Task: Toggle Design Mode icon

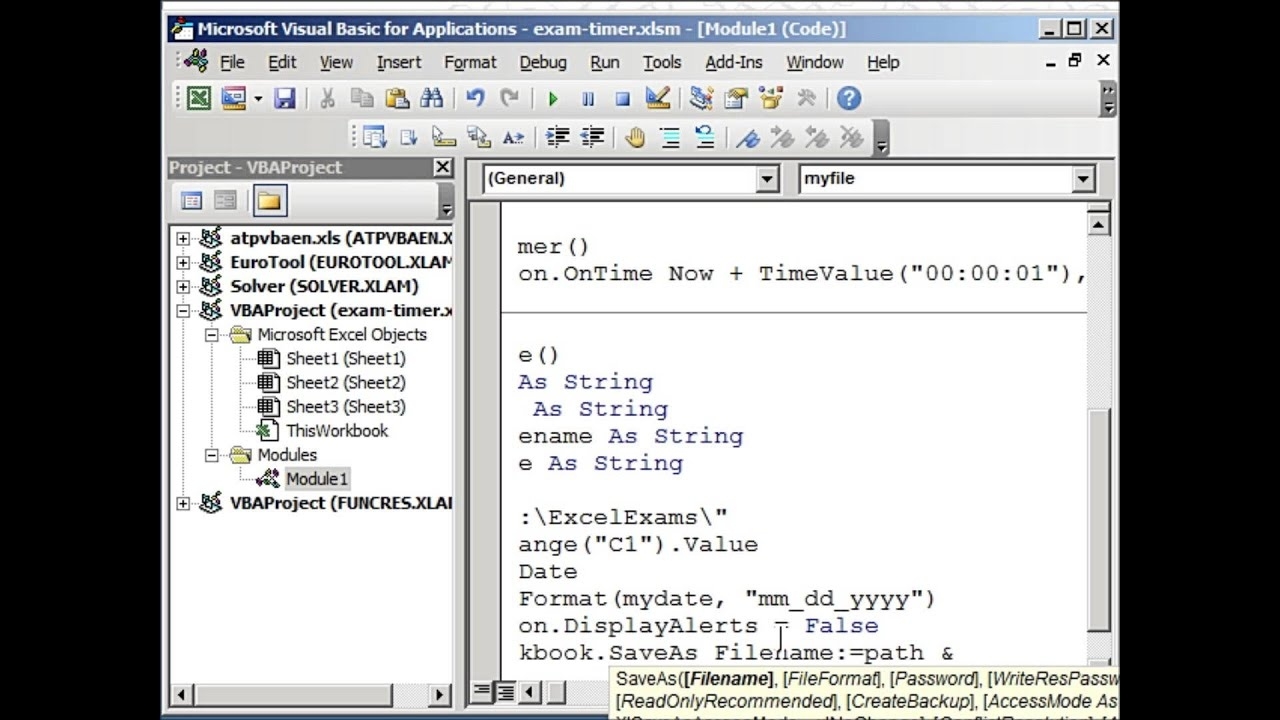Action: tap(657, 98)
